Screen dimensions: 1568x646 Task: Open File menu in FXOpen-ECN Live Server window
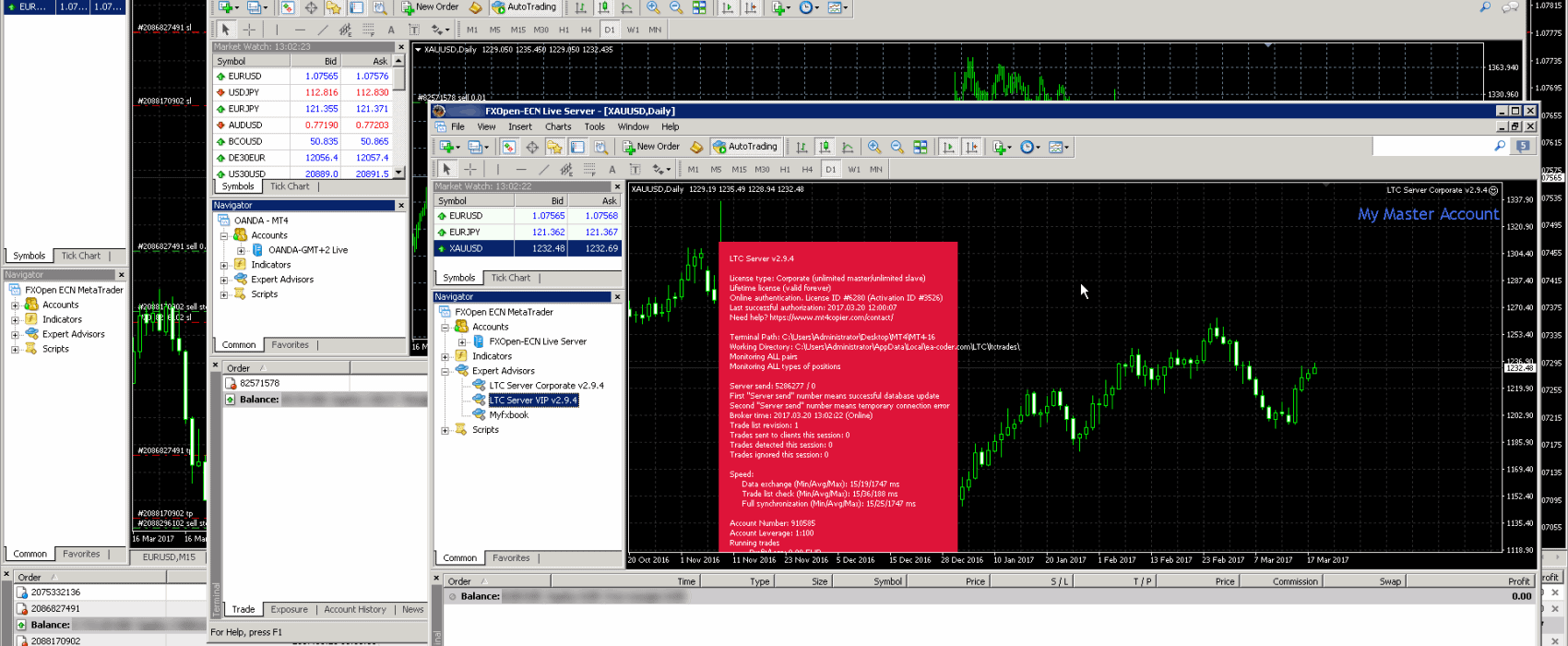pyautogui.click(x=457, y=126)
